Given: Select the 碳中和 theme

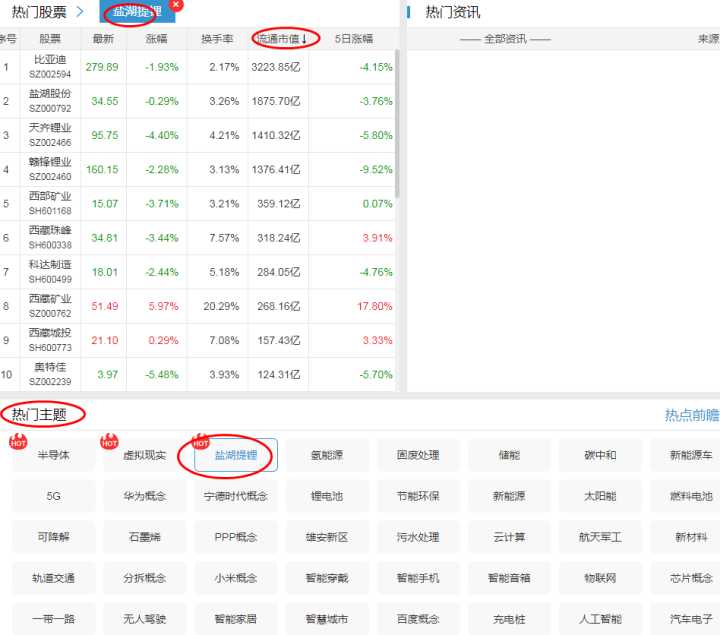Looking at the screenshot, I should pyautogui.click(x=600, y=455).
